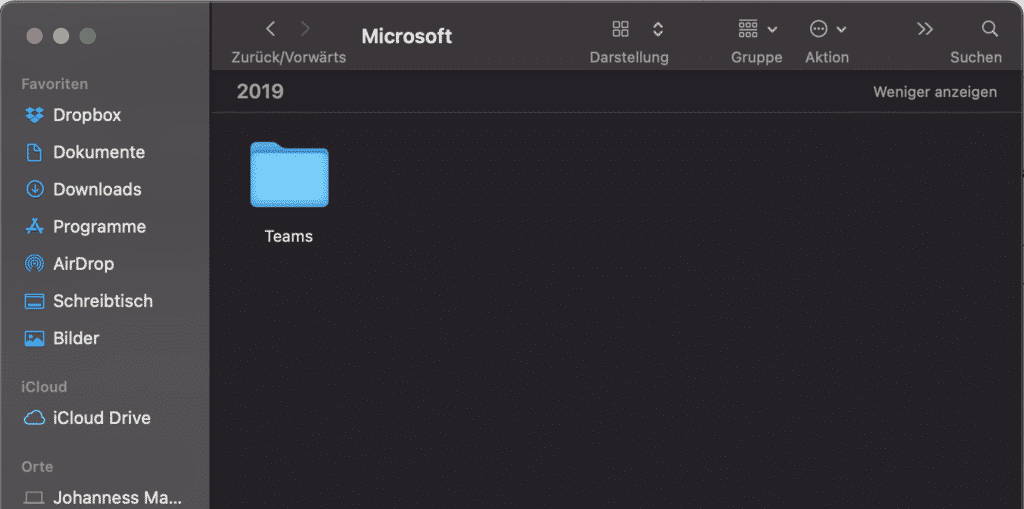Image resolution: width=1024 pixels, height=509 pixels.
Task: Click the iCloud Drive cloud icon
Action: (34, 418)
